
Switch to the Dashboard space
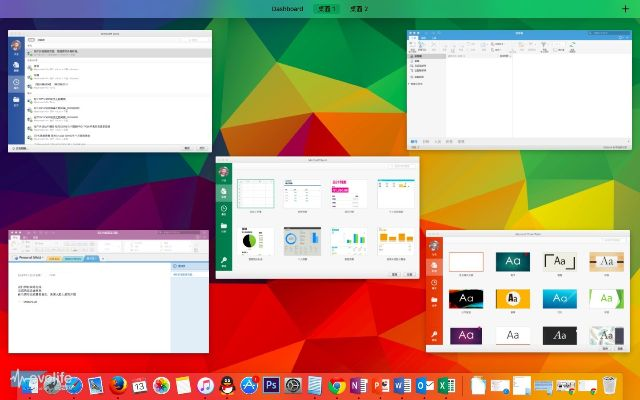click(289, 8)
